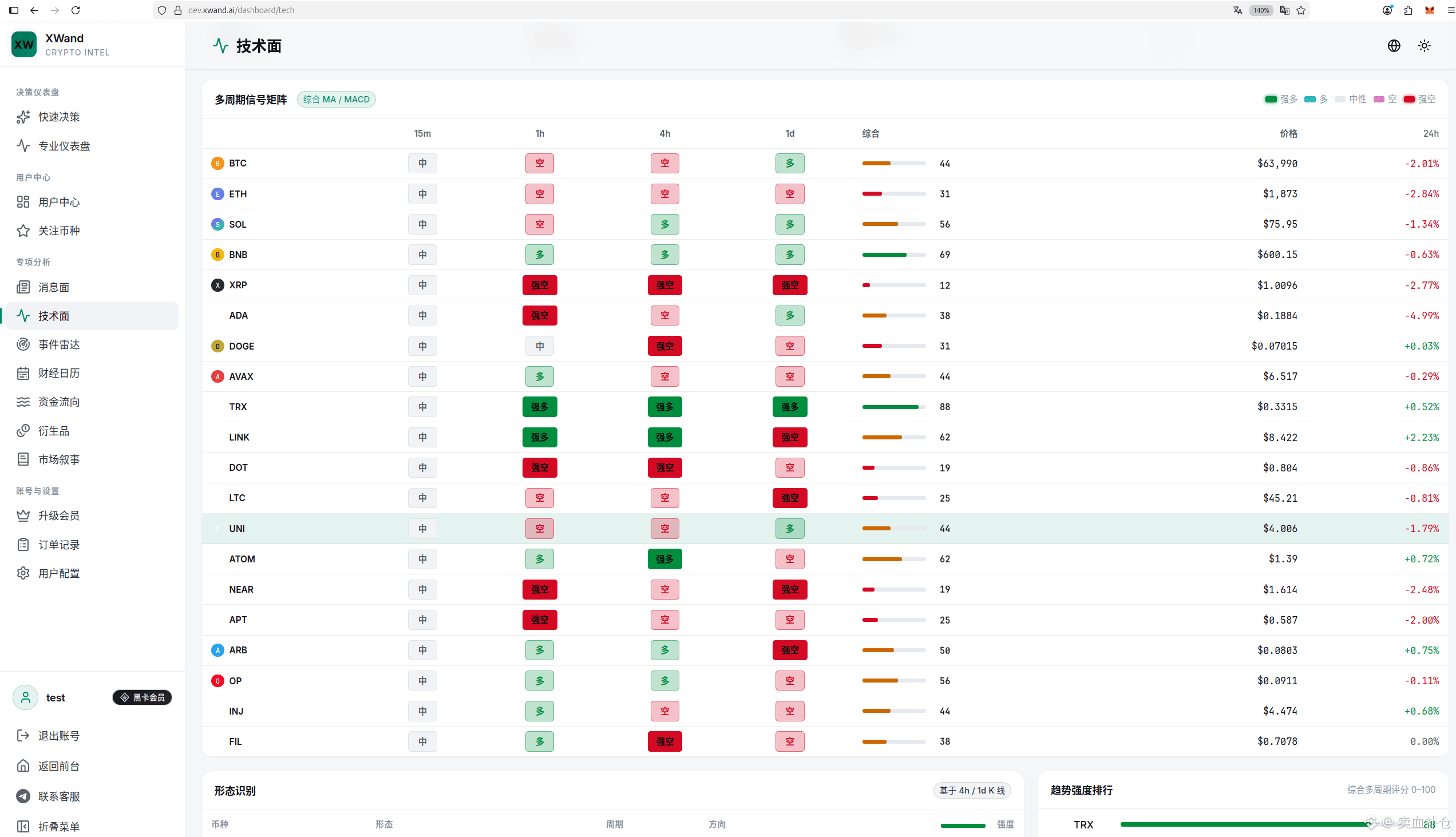Image resolution: width=1456 pixels, height=837 pixels.
Task: Click the SOL coin icon
Action: (x=217, y=224)
